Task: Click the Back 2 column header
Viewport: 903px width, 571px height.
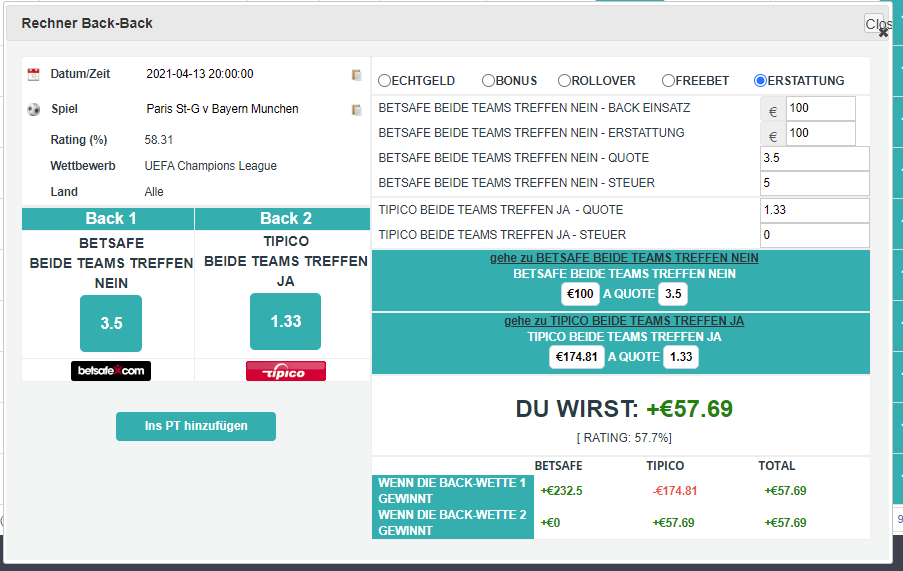Action: (x=283, y=219)
